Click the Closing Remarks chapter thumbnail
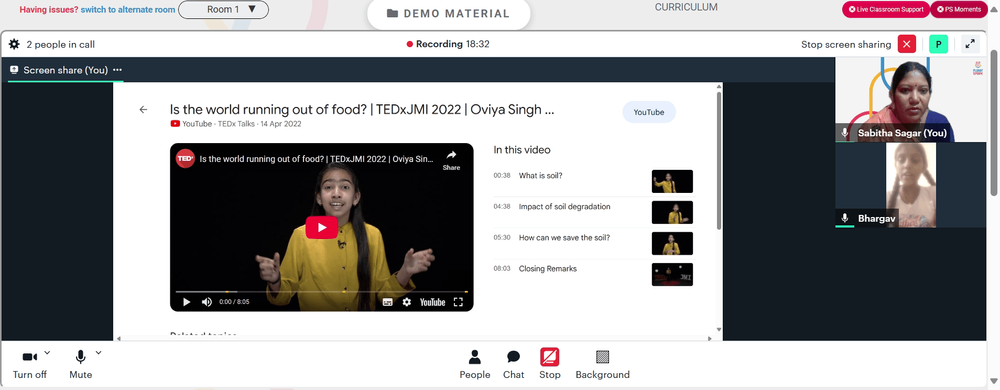The width and height of the screenshot is (1000, 390). tap(672, 275)
